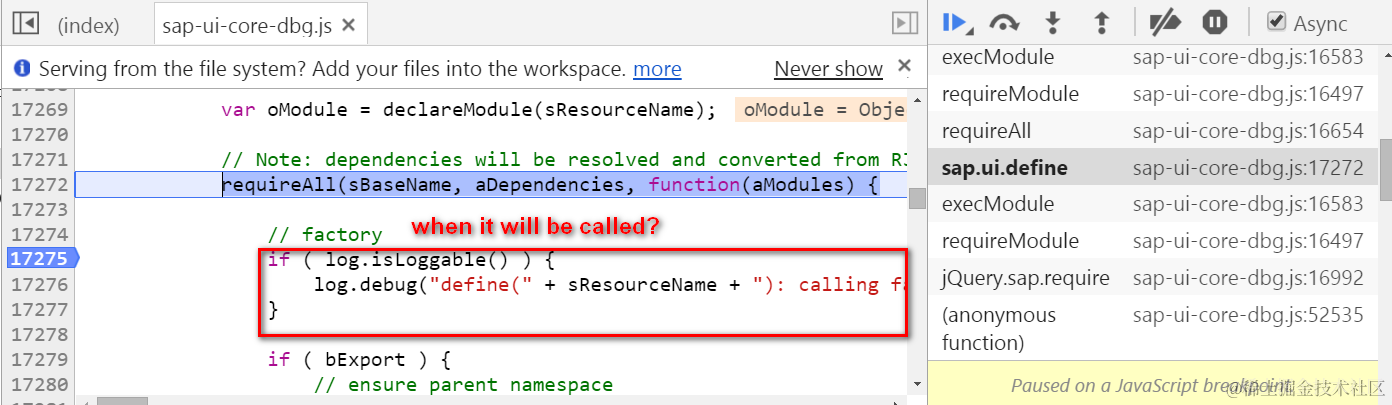Step into next function call
The width and height of the screenshot is (1392, 405).
[x=1052, y=22]
